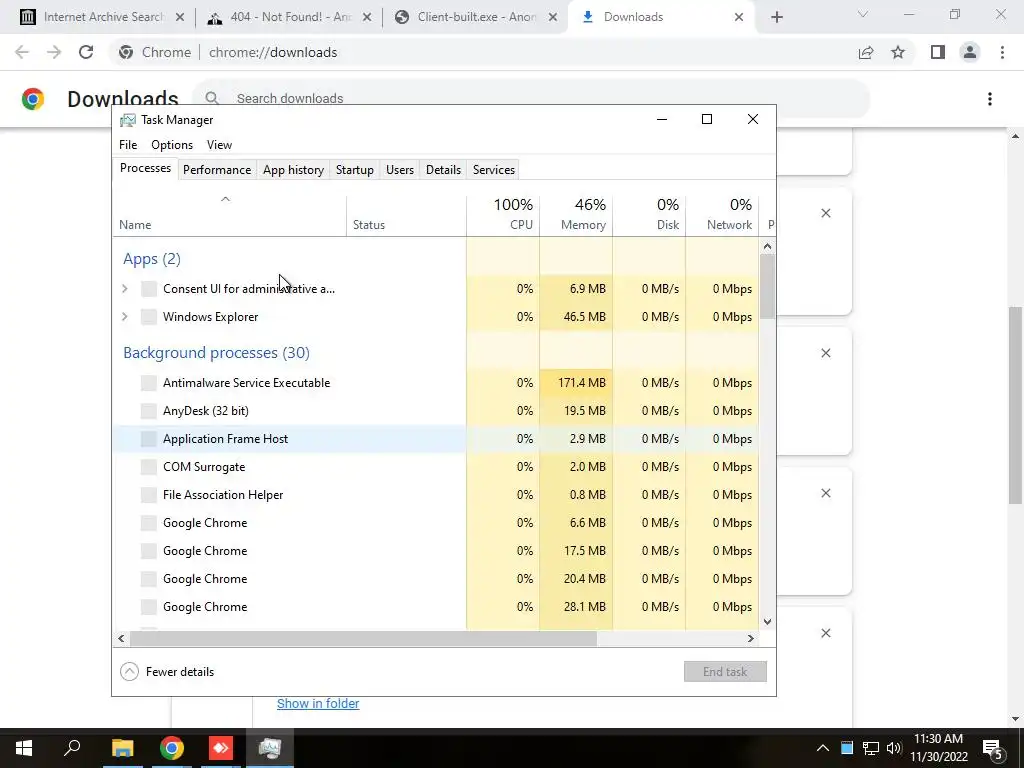Show hidden tray icons chevron
This screenshot has height=768, width=1024.
click(x=823, y=748)
